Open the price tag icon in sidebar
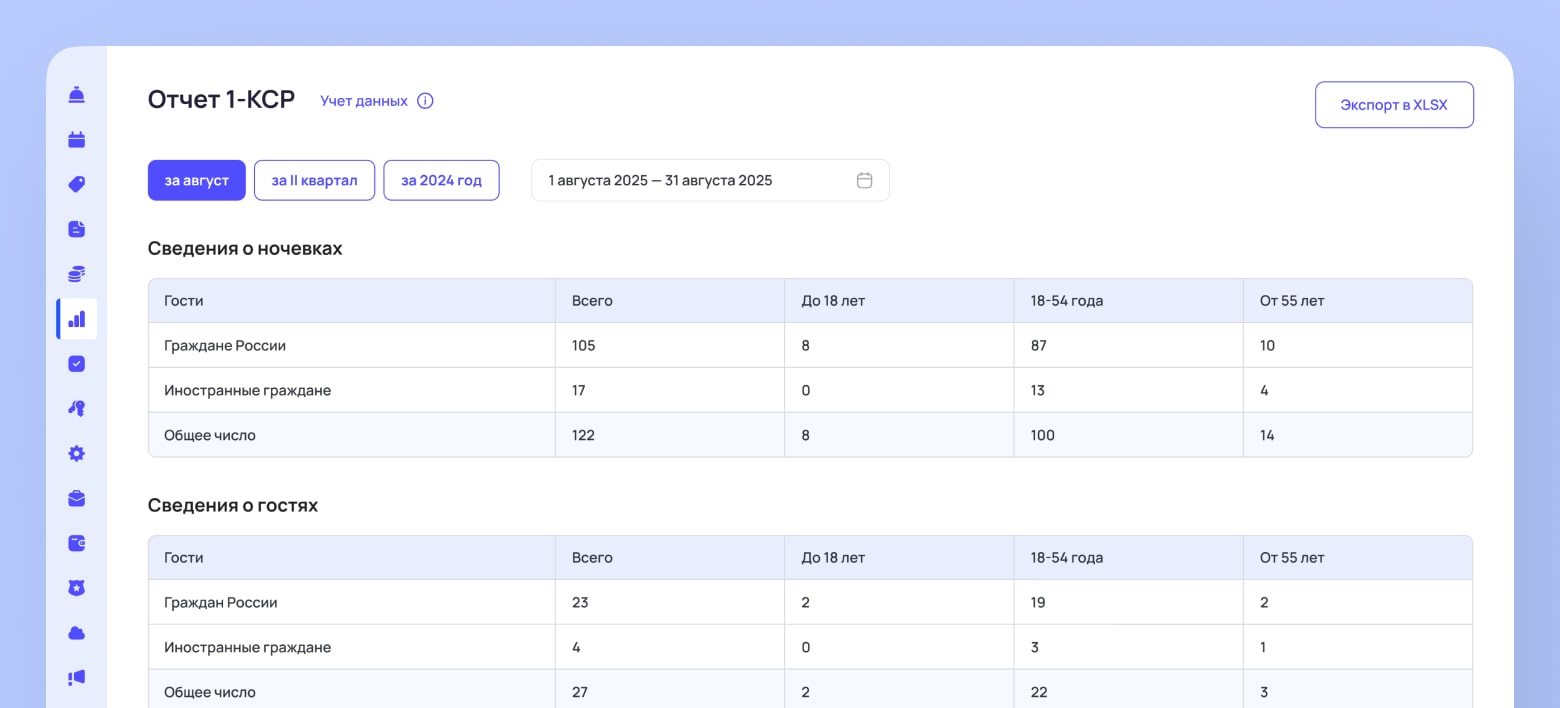Image resolution: width=1560 pixels, height=708 pixels. pos(76,185)
